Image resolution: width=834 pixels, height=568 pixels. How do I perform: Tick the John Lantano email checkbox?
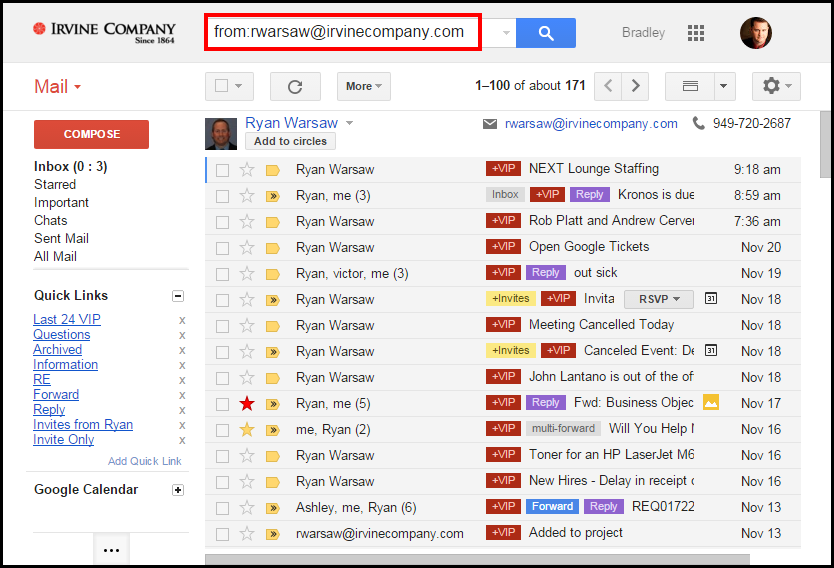click(x=222, y=378)
